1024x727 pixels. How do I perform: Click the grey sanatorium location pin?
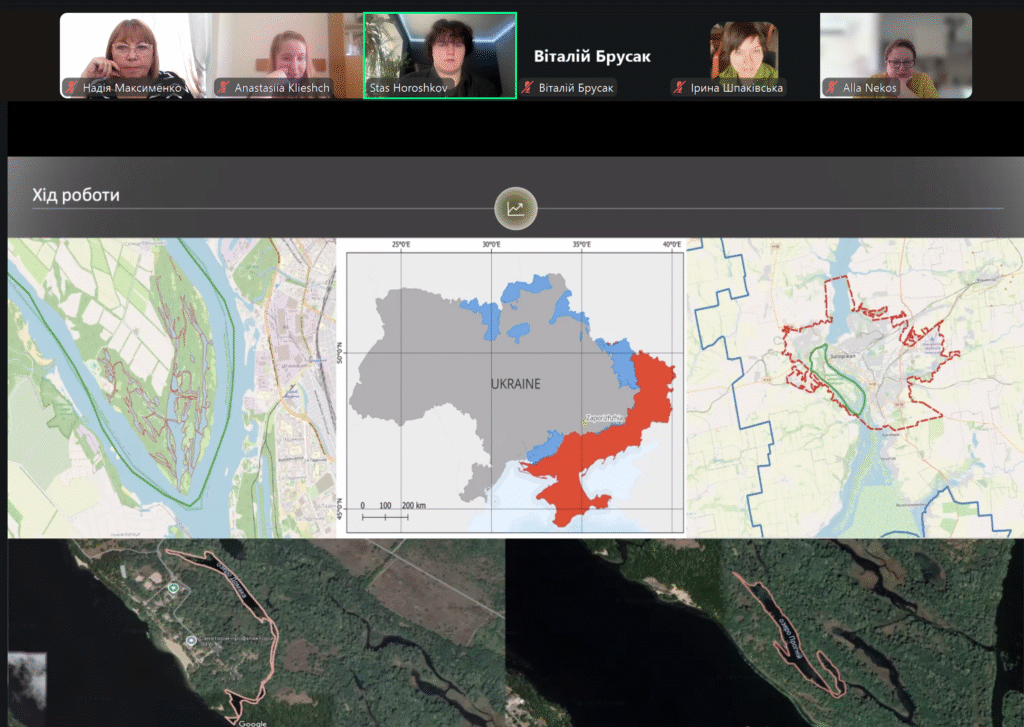click(x=190, y=640)
